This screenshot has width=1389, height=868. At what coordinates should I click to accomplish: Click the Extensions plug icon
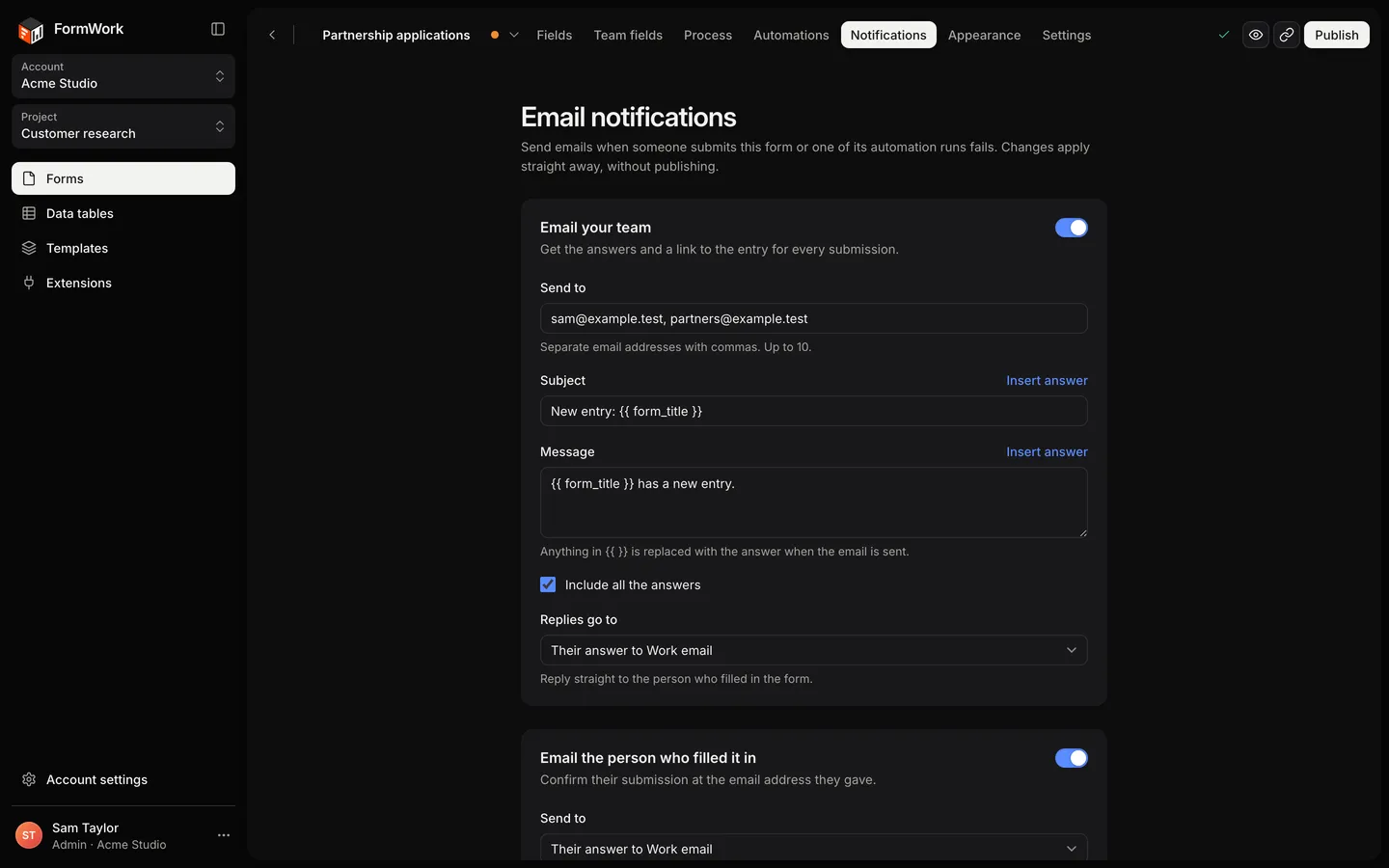29,283
